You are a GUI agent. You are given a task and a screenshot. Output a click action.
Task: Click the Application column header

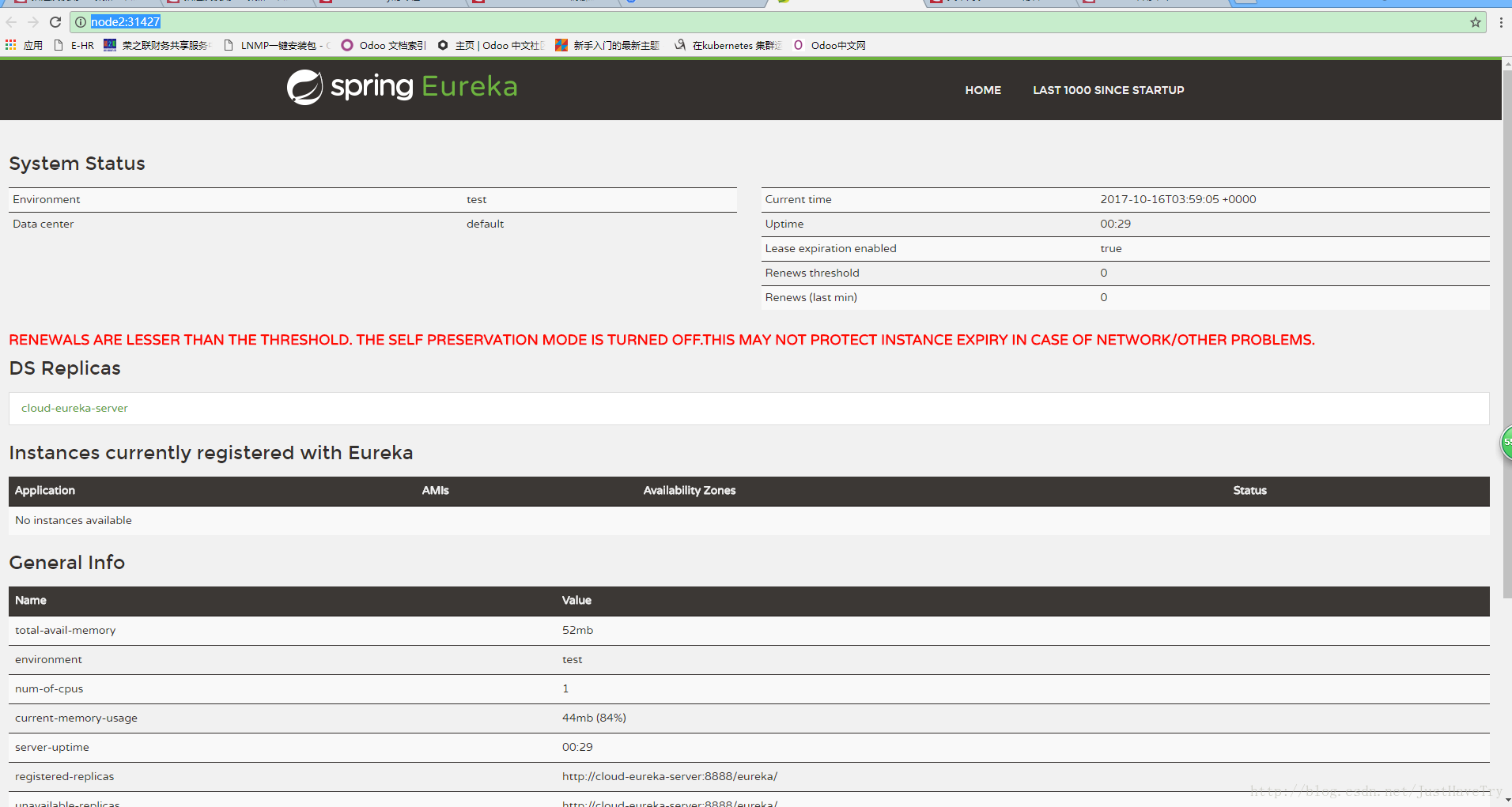45,490
